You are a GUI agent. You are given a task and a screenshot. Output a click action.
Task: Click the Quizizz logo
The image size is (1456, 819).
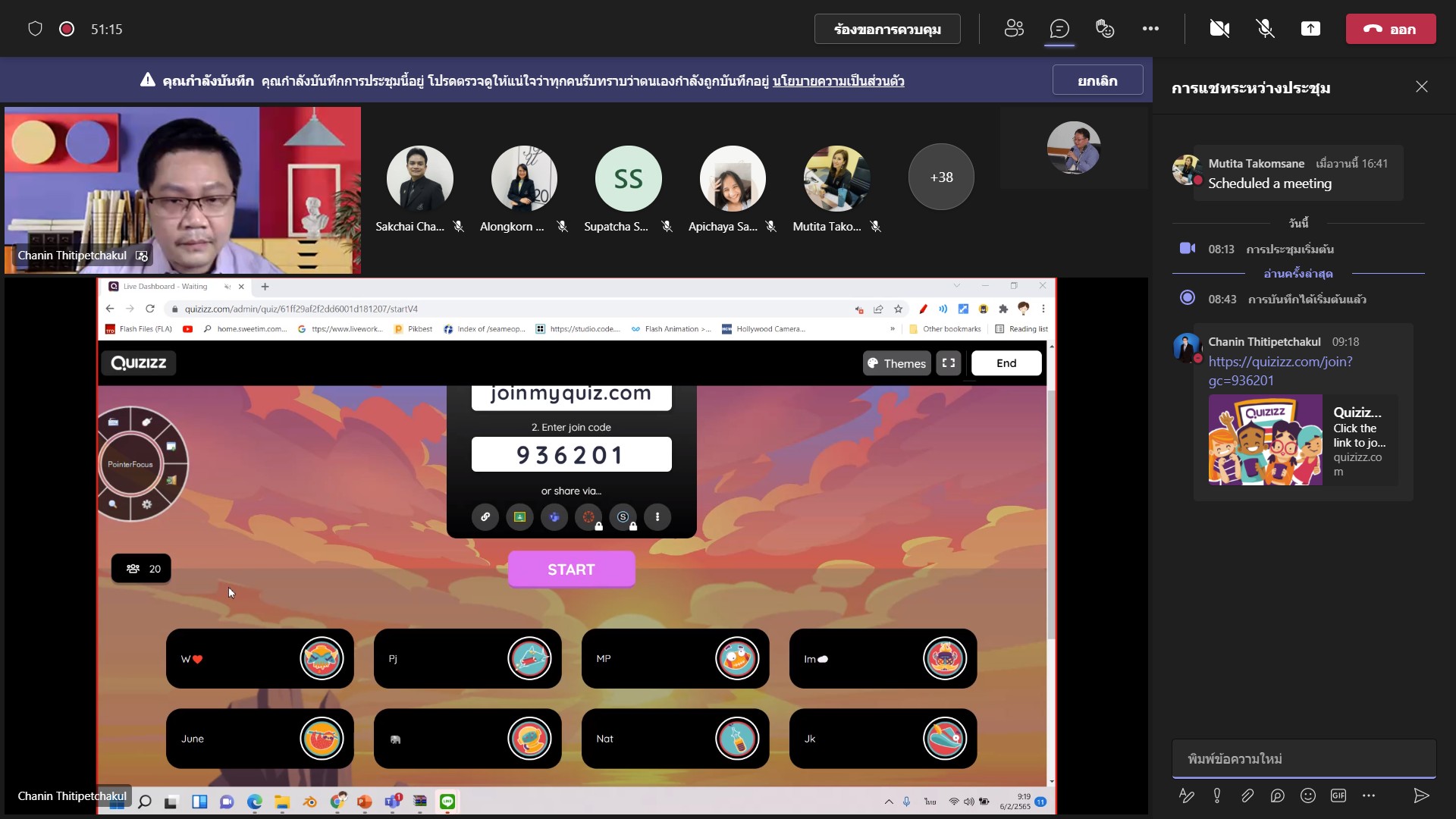139,363
